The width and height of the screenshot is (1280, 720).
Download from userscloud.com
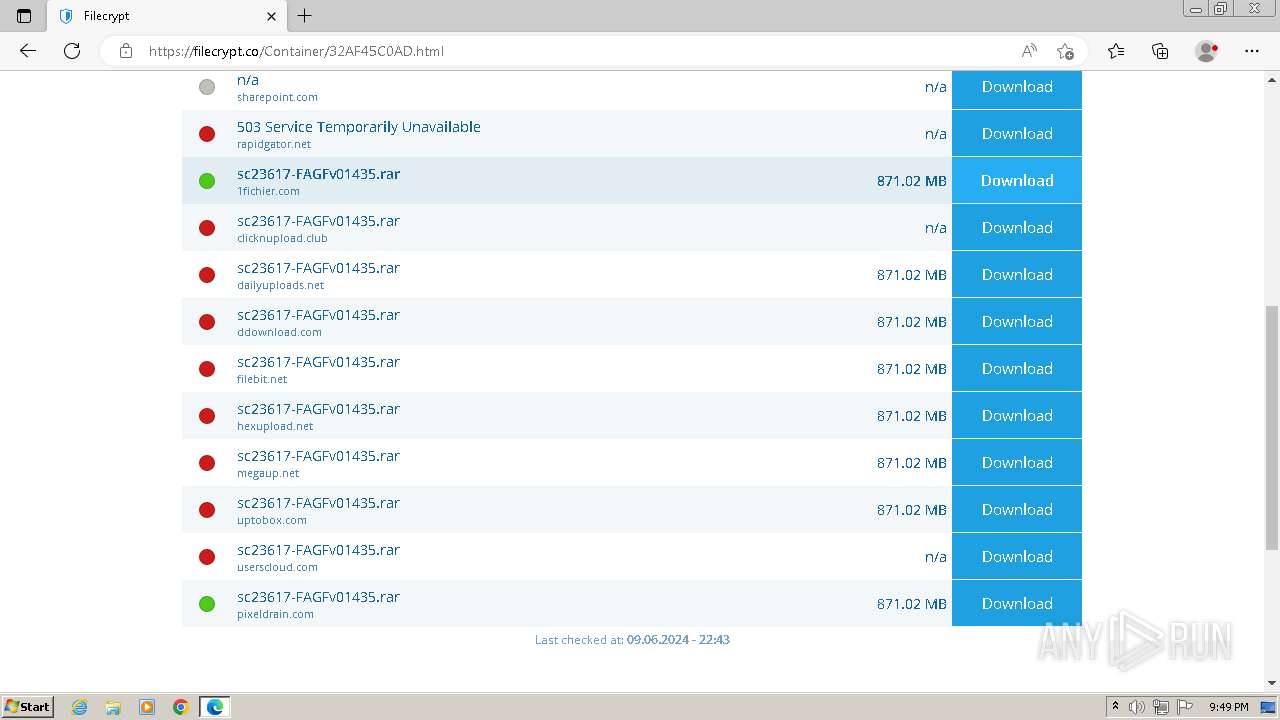point(1017,556)
